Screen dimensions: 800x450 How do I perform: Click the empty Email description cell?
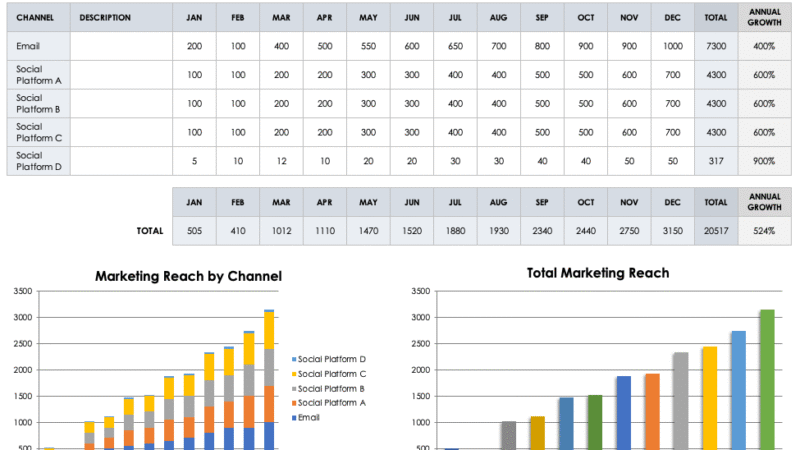click(x=121, y=46)
